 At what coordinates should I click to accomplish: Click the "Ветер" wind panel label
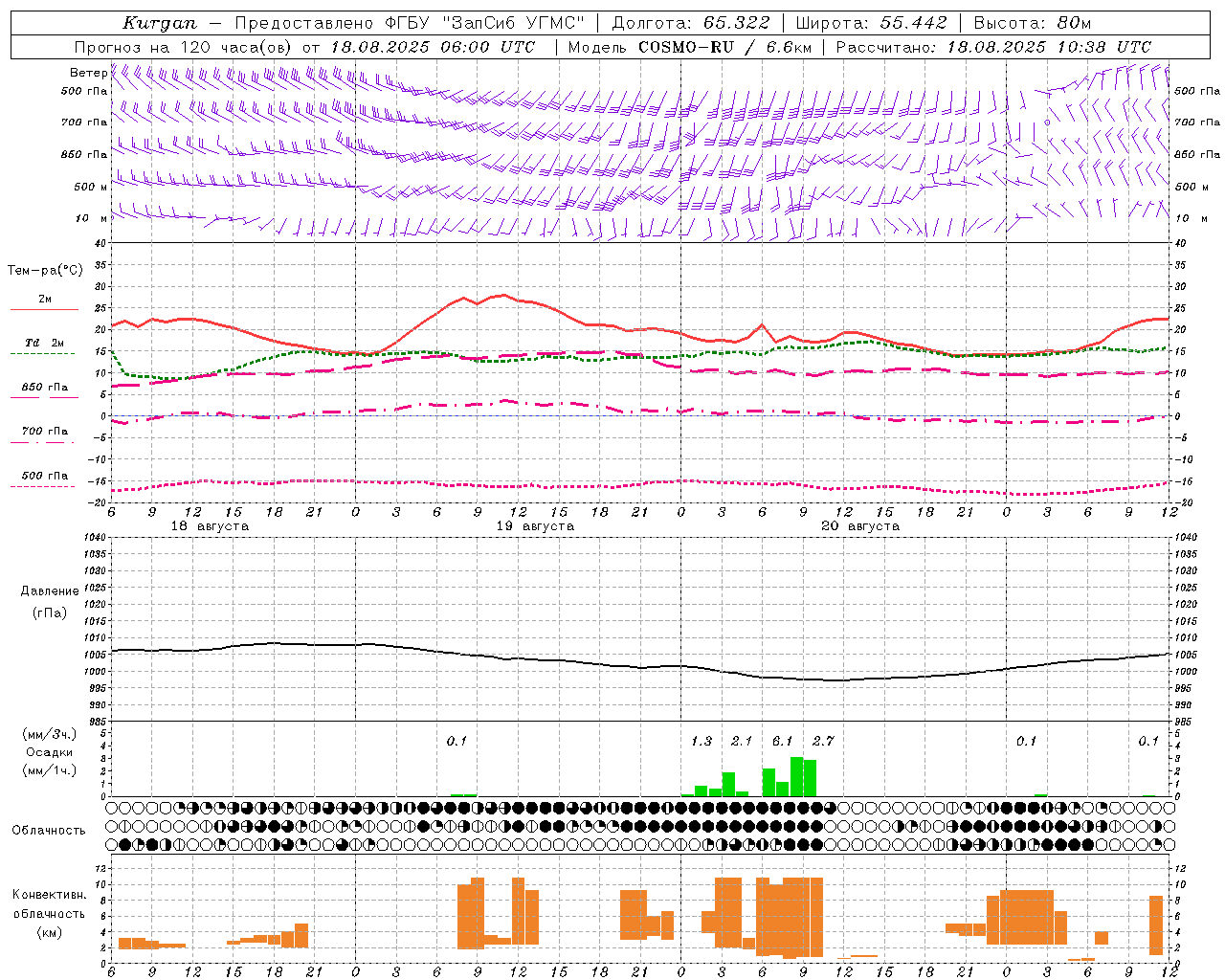point(89,73)
